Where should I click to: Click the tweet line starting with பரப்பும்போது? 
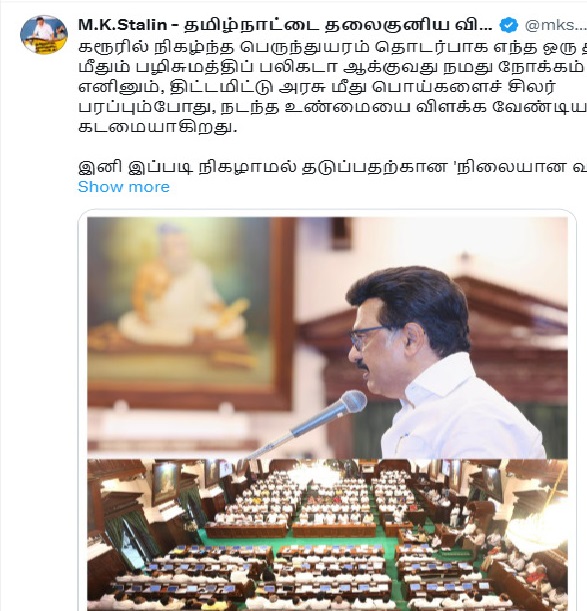pos(332,107)
